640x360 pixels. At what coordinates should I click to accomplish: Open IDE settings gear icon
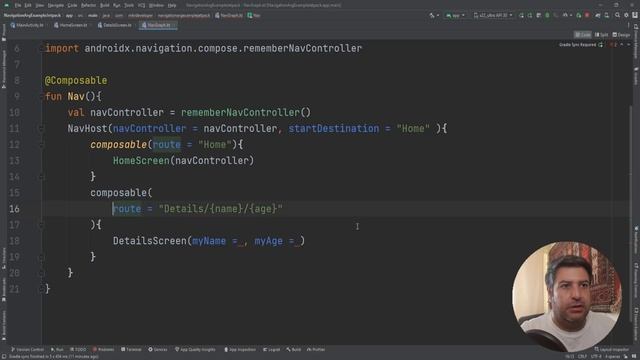(x=626, y=16)
